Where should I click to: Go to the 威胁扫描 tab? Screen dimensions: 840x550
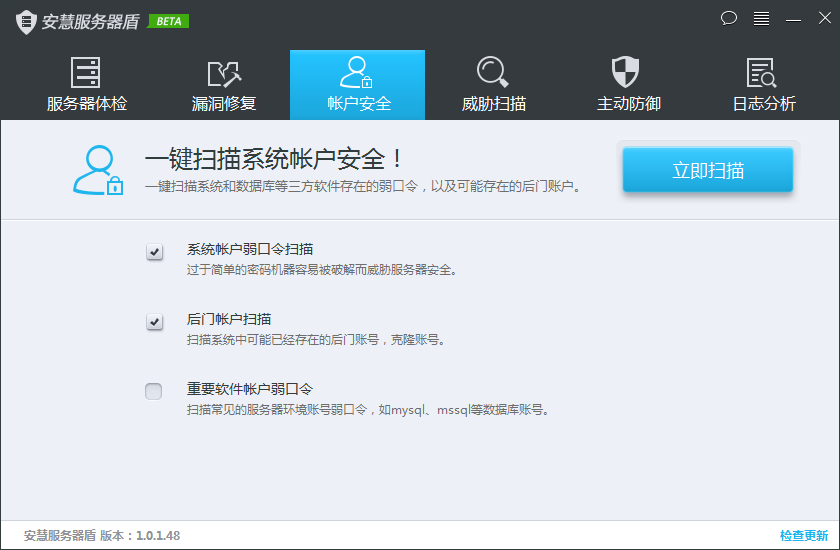tap(493, 85)
